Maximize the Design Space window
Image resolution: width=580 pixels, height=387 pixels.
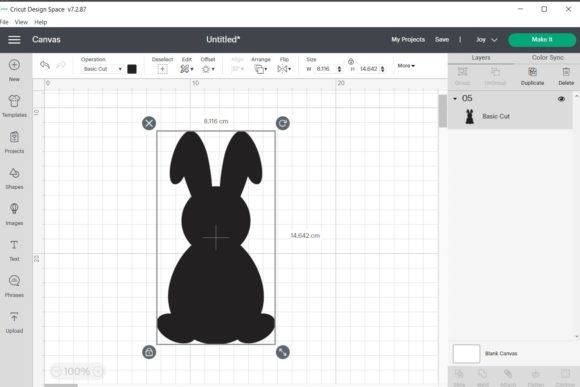(544, 9)
